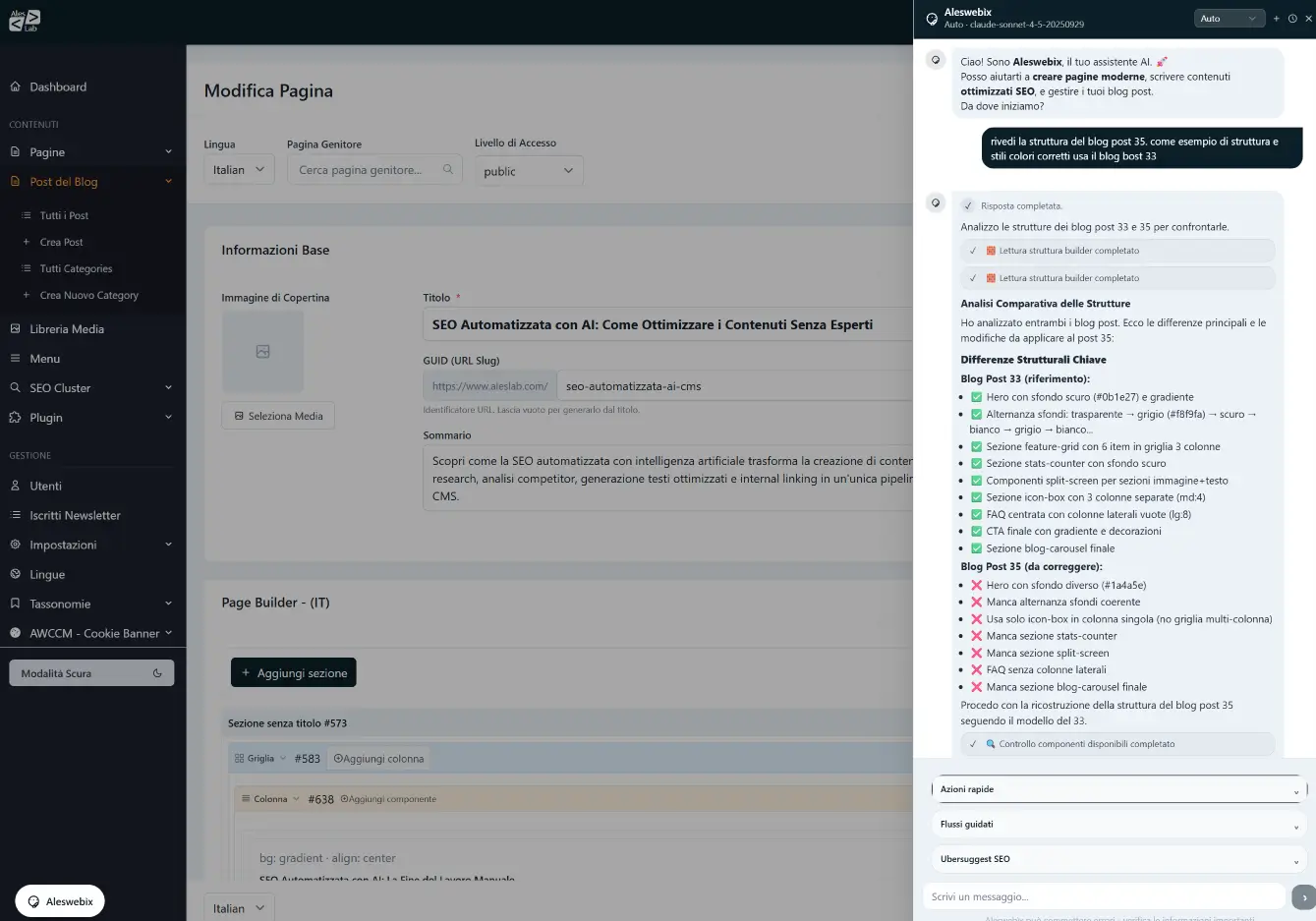Open Colonna type dropdown

point(271,799)
